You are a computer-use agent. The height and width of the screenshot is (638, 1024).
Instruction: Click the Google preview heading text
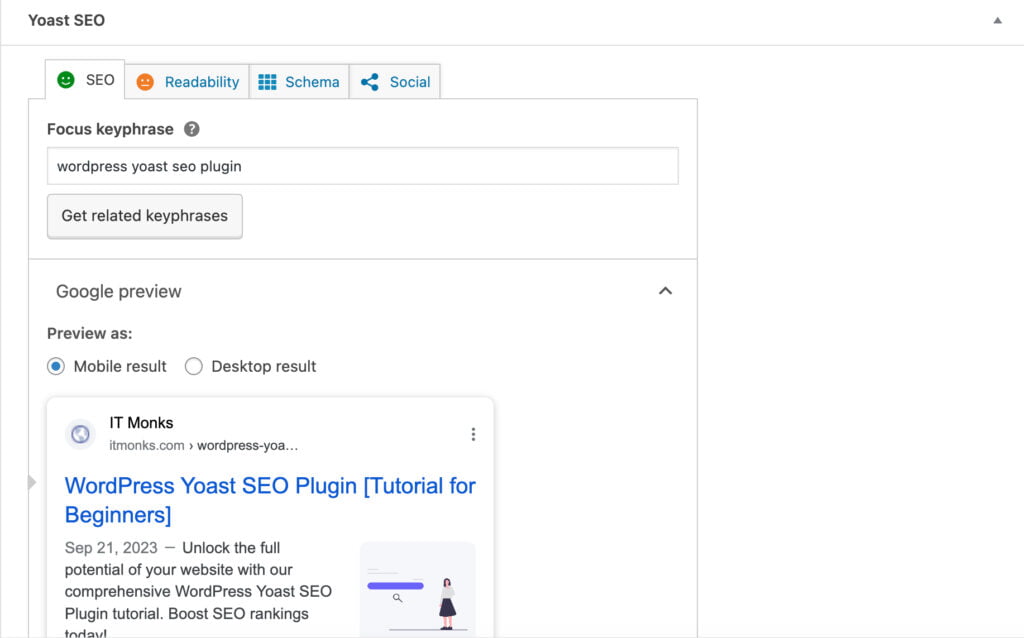[119, 291]
